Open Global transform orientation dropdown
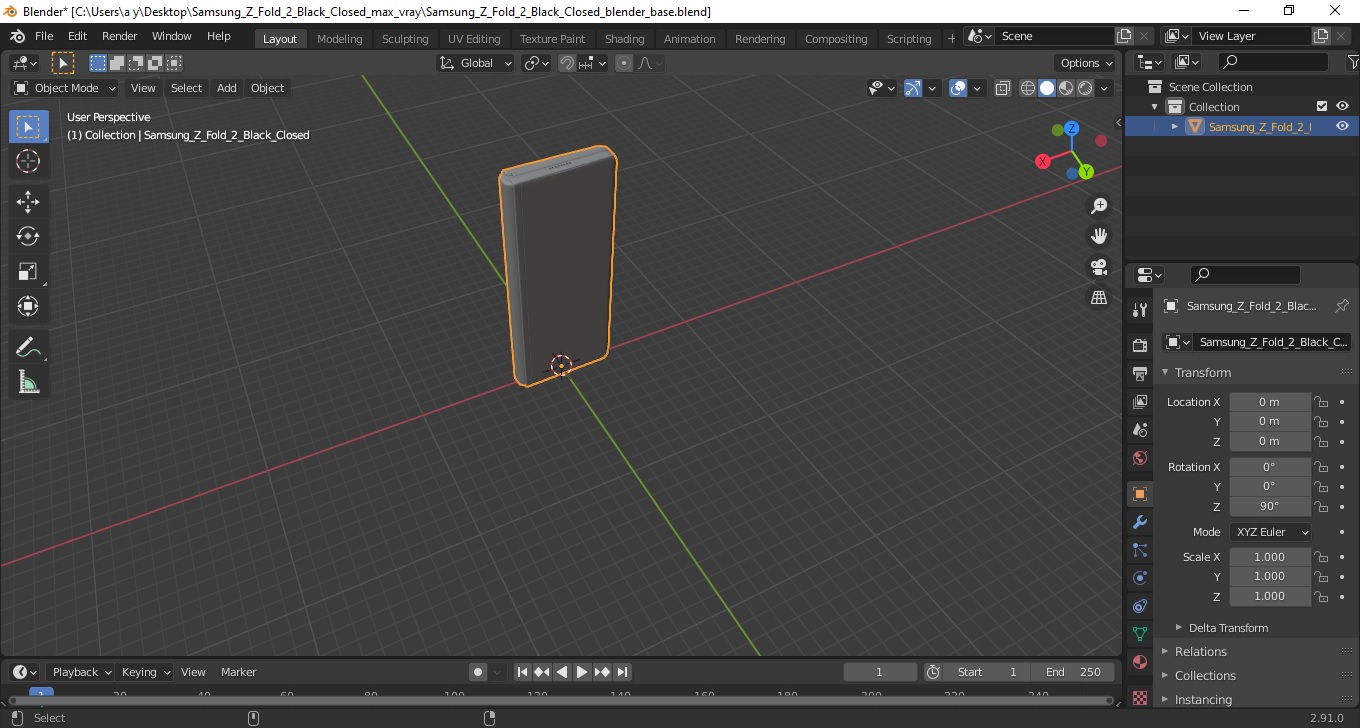 [x=476, y=63]
